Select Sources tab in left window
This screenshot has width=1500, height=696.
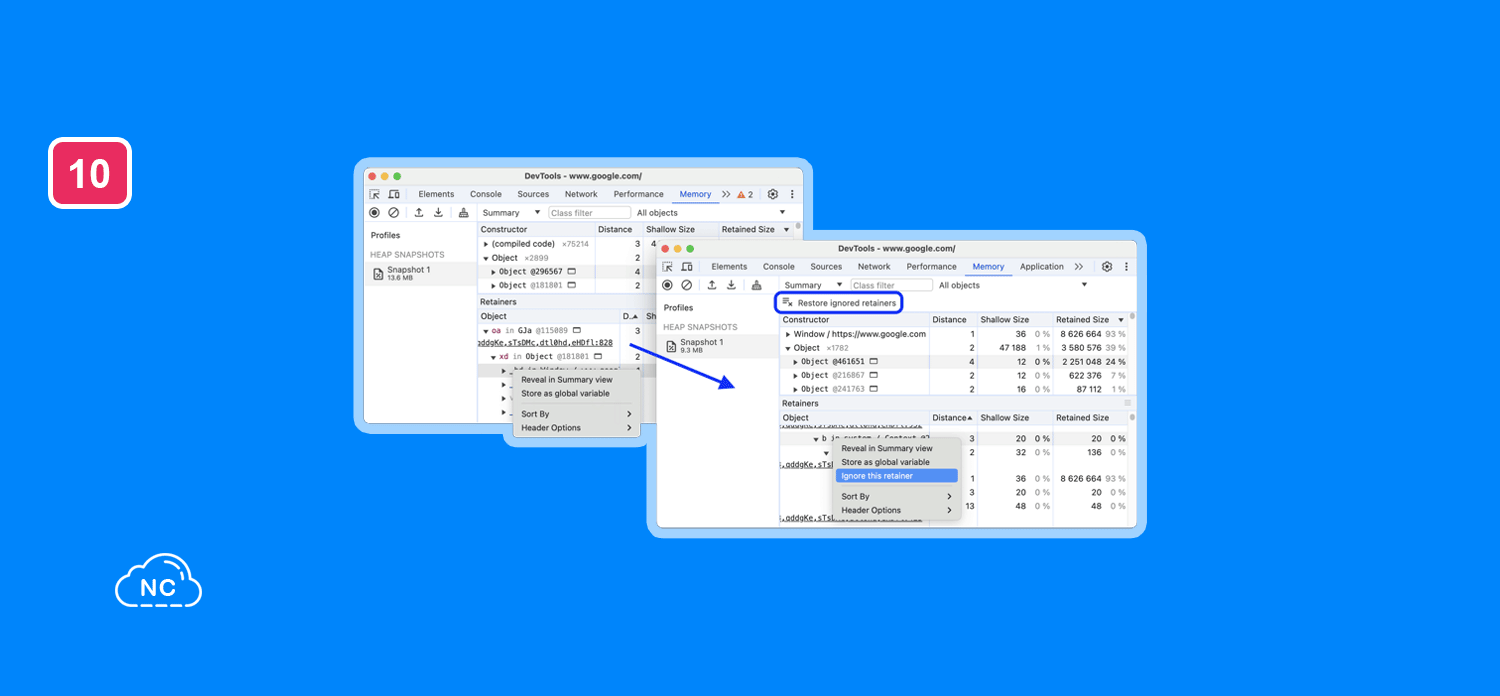point(533,194)
